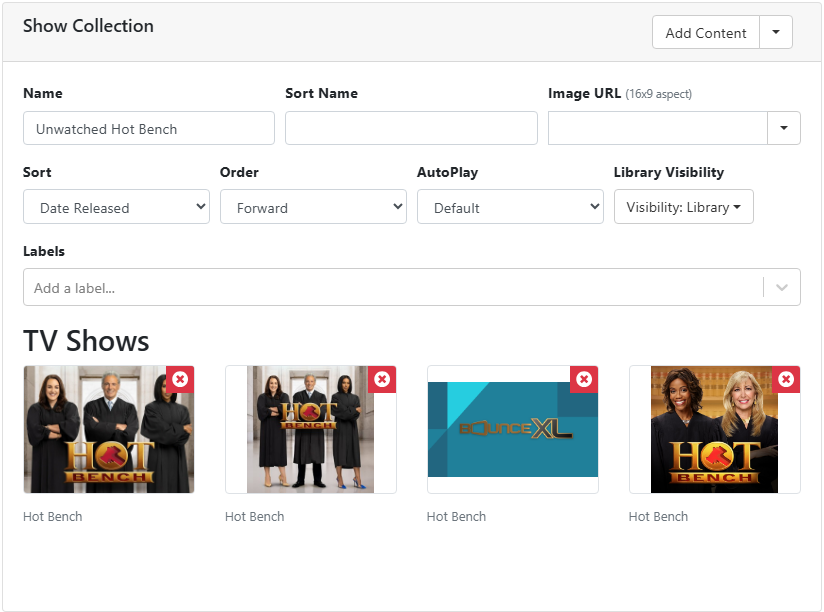824x612 pixels.
Task: Click the Name input field
Action: click(x=148, y=128)
